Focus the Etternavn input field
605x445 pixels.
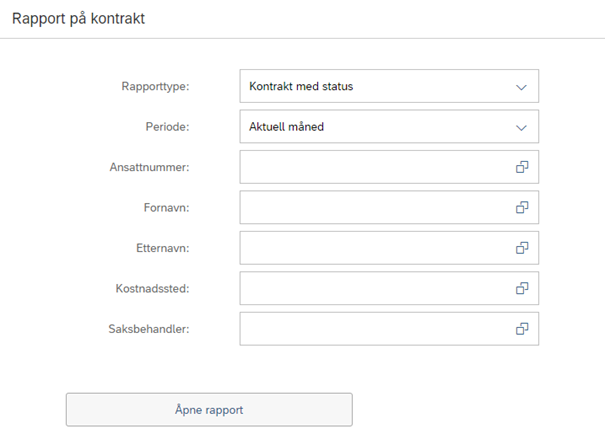389,248
